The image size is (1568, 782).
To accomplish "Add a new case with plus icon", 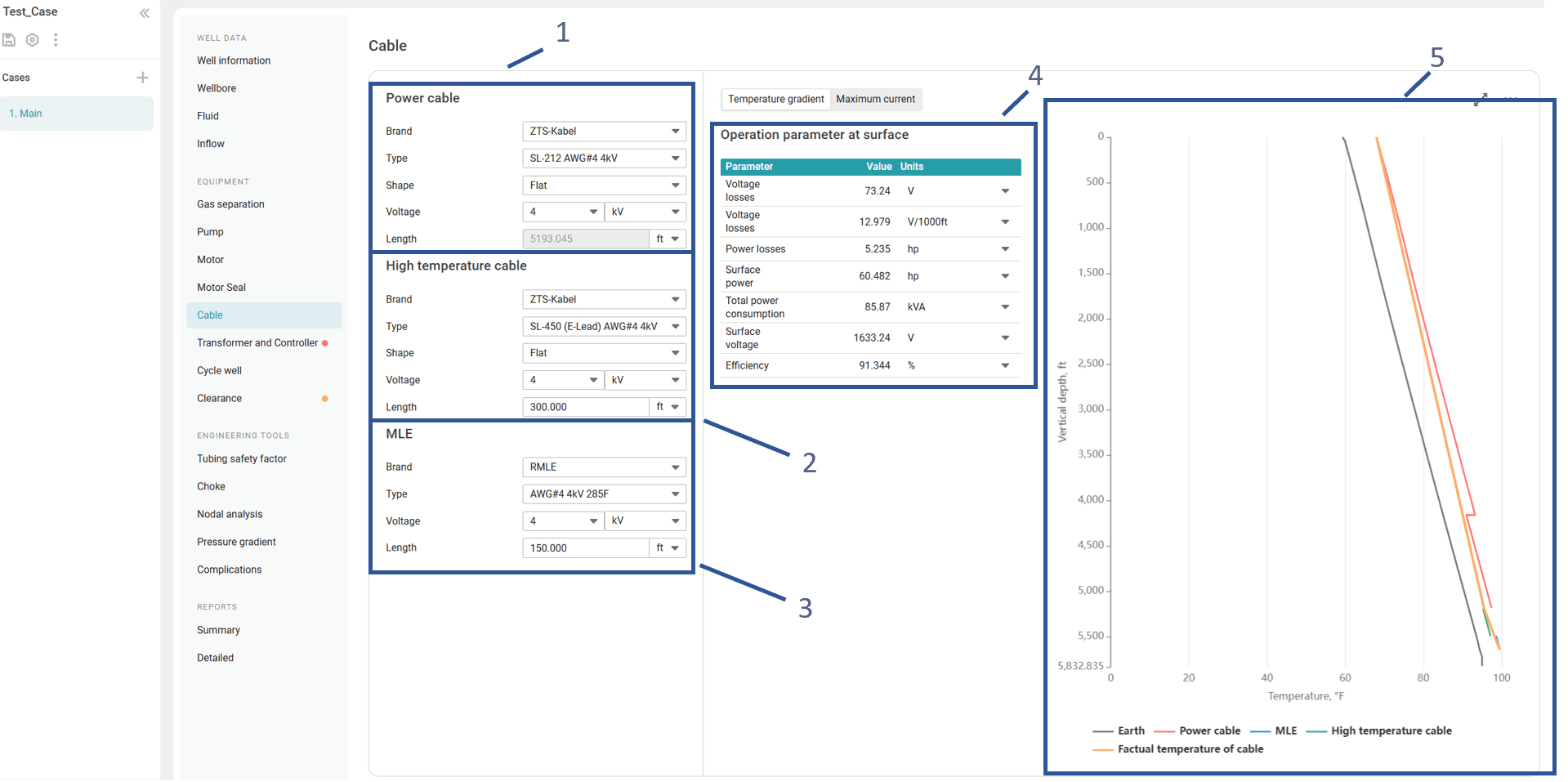I will (x=142, y=78).
